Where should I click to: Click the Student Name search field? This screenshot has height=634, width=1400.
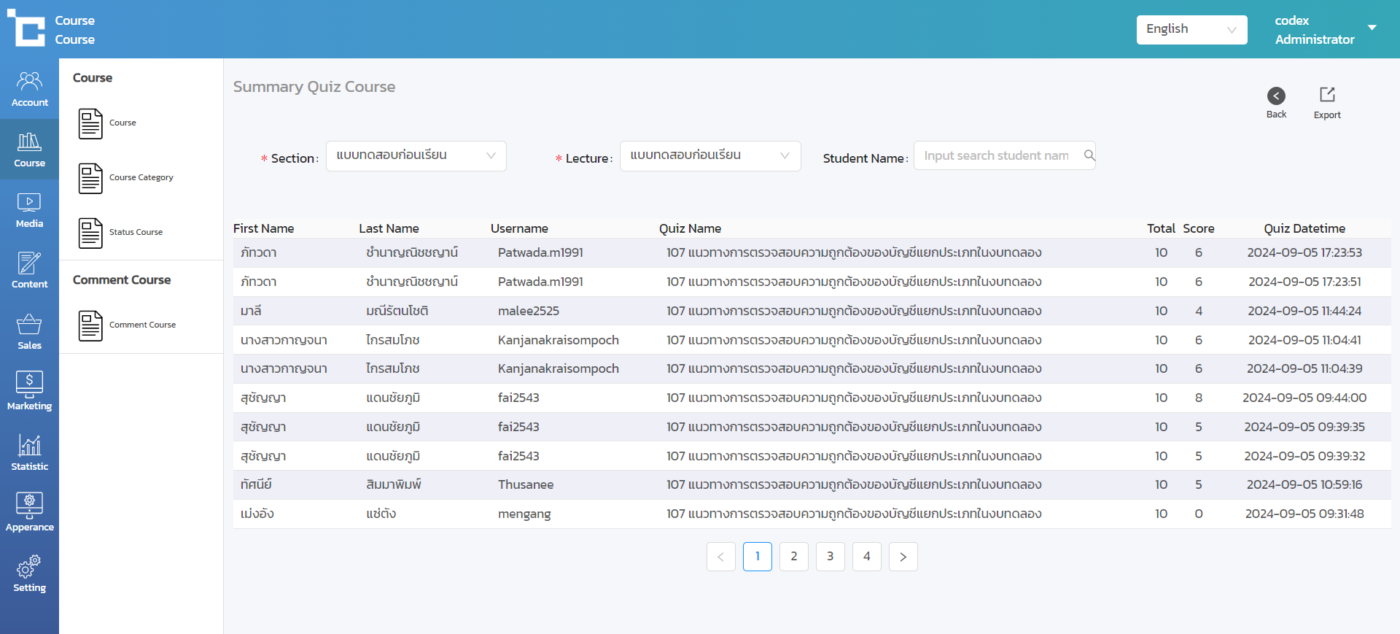click(997, 156)
